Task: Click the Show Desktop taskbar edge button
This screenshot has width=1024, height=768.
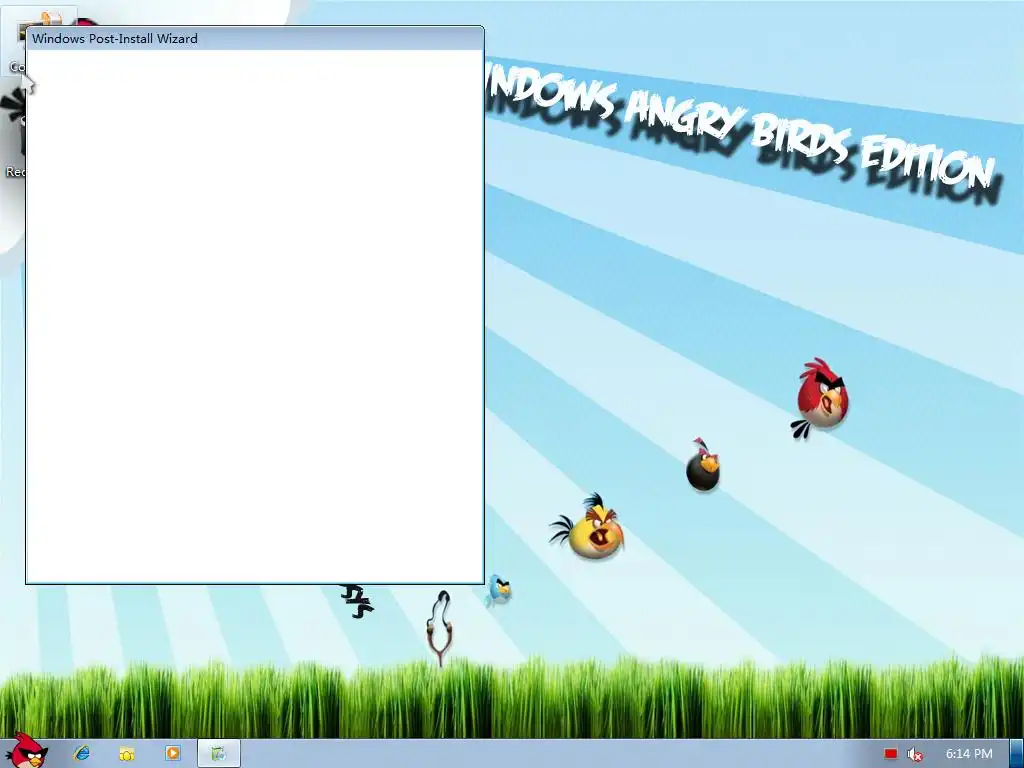Action: click(x=1017, y=754)
